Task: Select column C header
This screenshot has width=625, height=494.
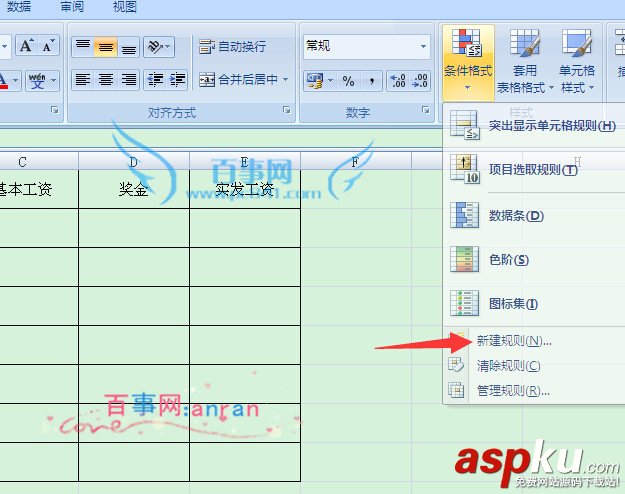Action: pos(39,162)
